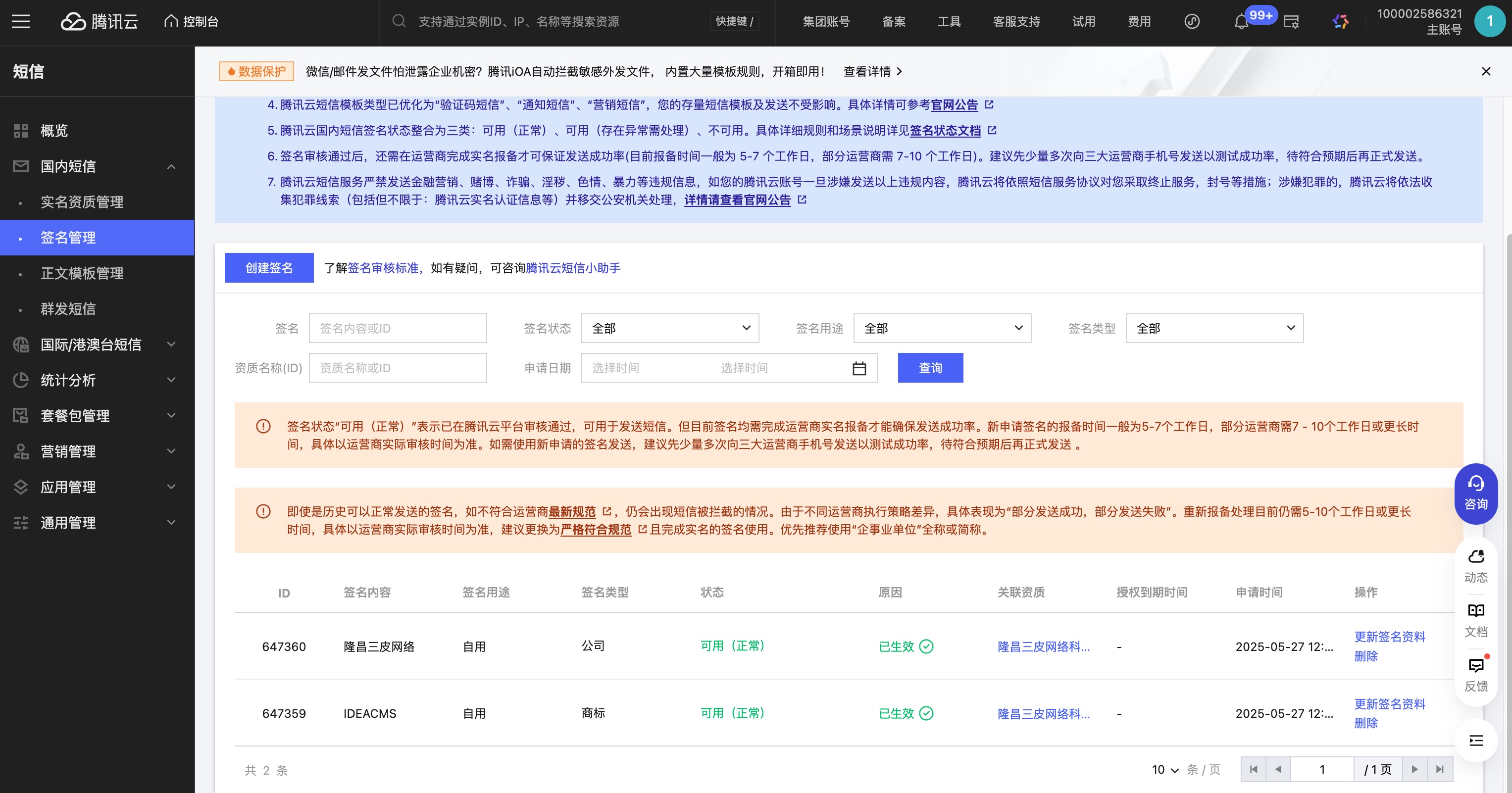Open the 签名类型 dropdown

[x=1214, y=328]
